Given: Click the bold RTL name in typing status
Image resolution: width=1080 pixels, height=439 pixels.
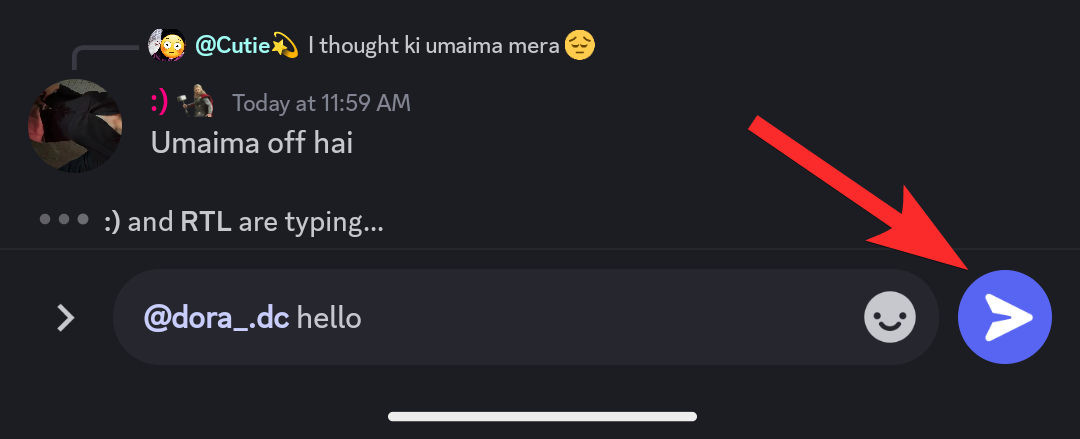Looking at the screenshot, I should (x=206, y=221).
